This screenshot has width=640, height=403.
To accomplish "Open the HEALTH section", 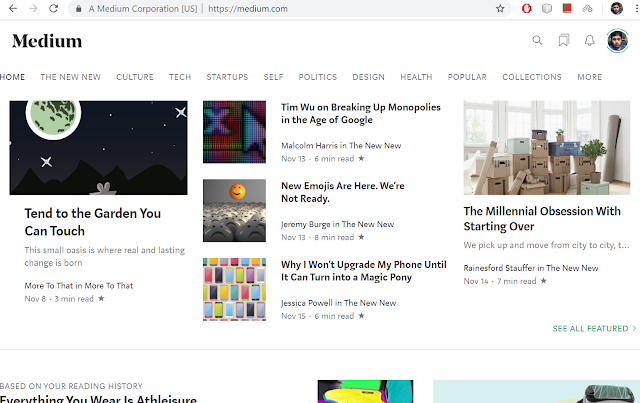I will [x=416, y=77].
